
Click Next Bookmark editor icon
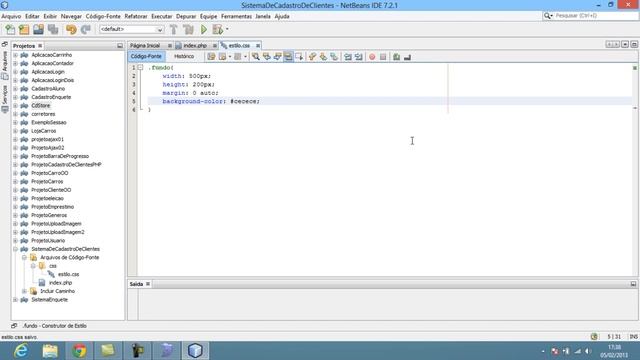[323, 57]
